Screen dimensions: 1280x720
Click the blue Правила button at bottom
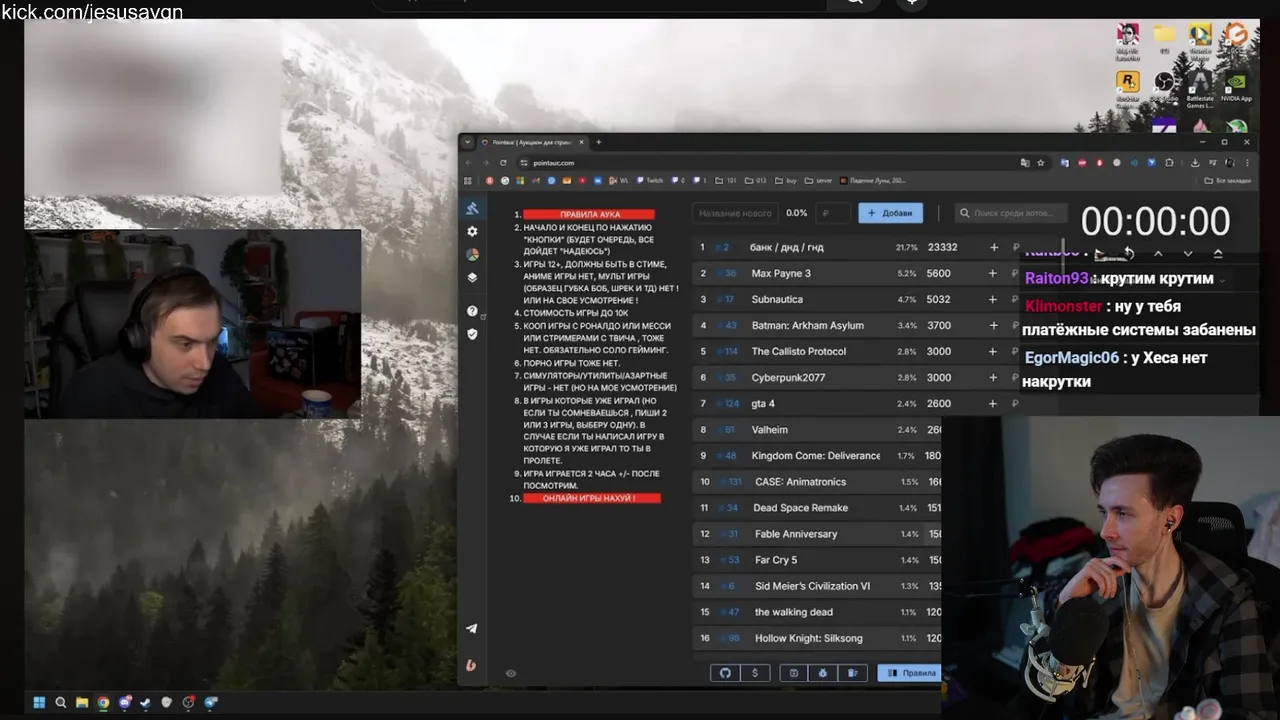tap(910, 673)
